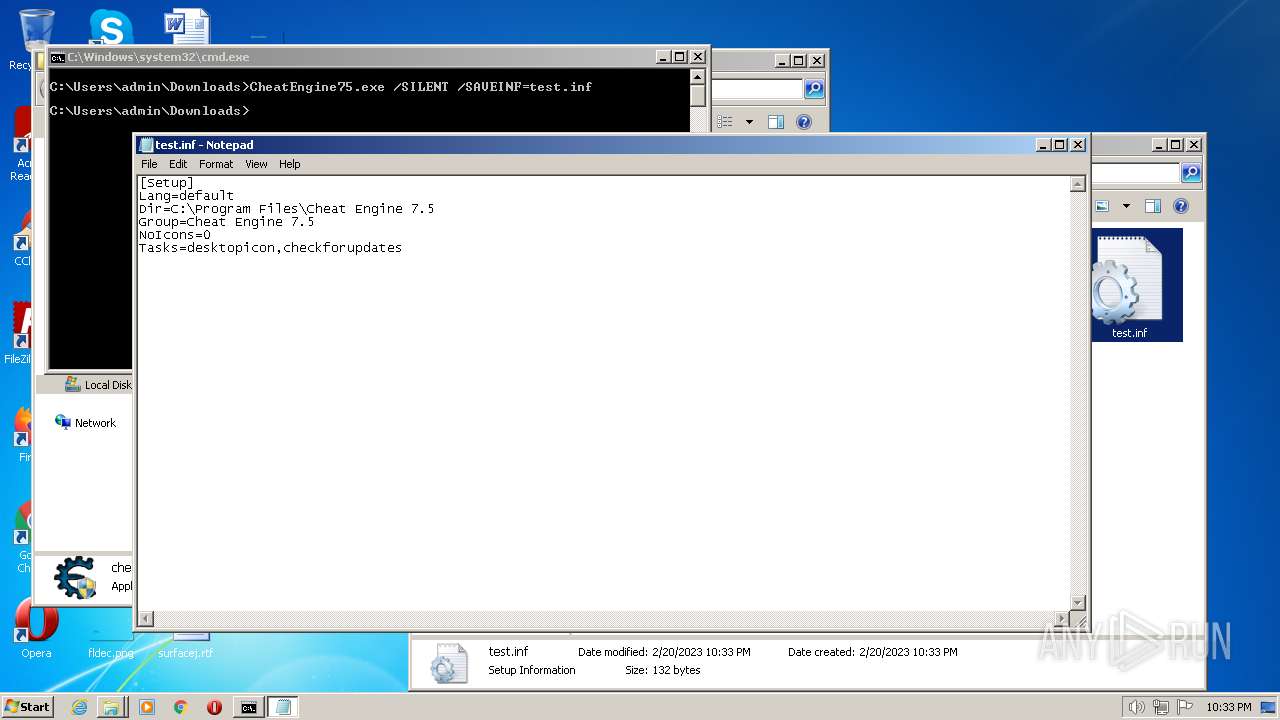Click the Date modified value in details pane
Screen dimensions: 1280x720
[700, 652]
